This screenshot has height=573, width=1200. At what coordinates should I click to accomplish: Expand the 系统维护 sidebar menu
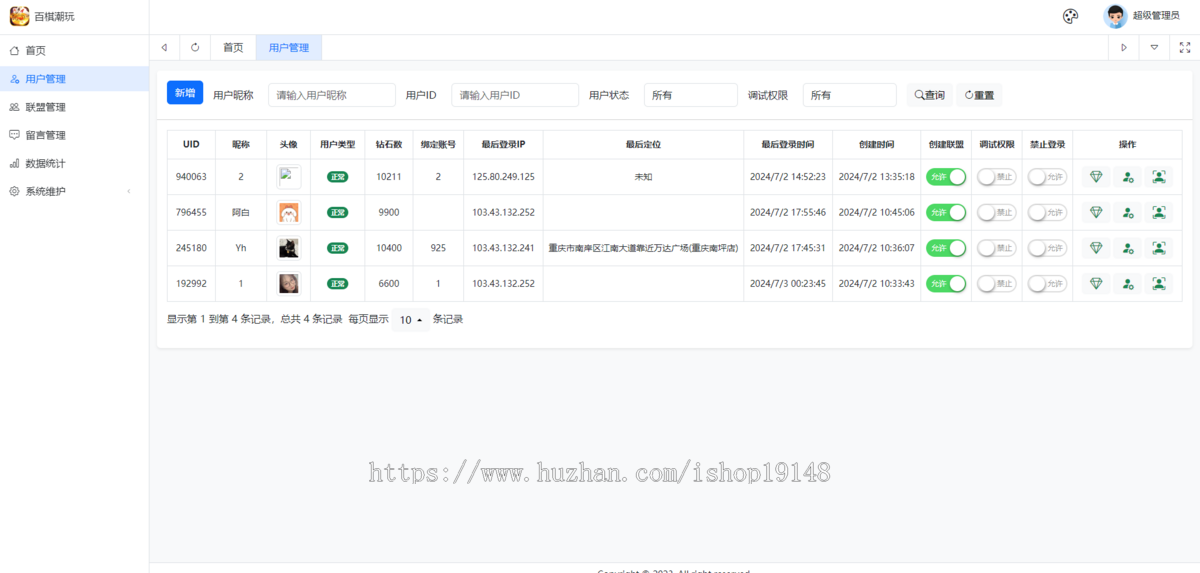[74, 191]
